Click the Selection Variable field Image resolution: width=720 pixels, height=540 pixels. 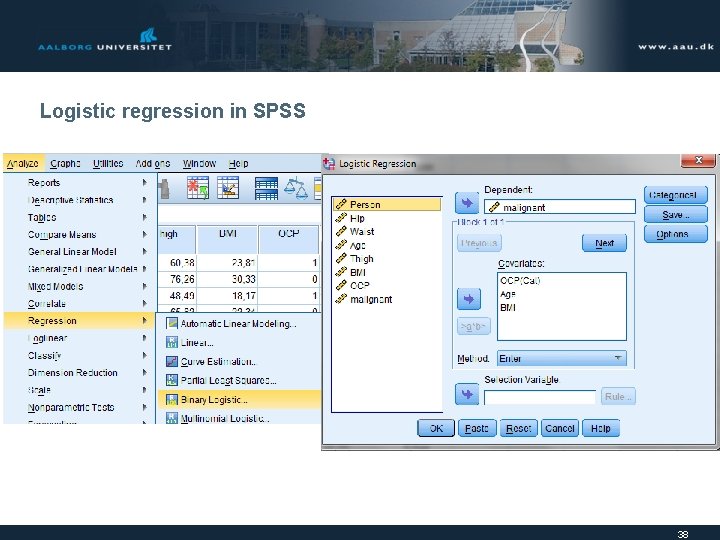(540, 397)
